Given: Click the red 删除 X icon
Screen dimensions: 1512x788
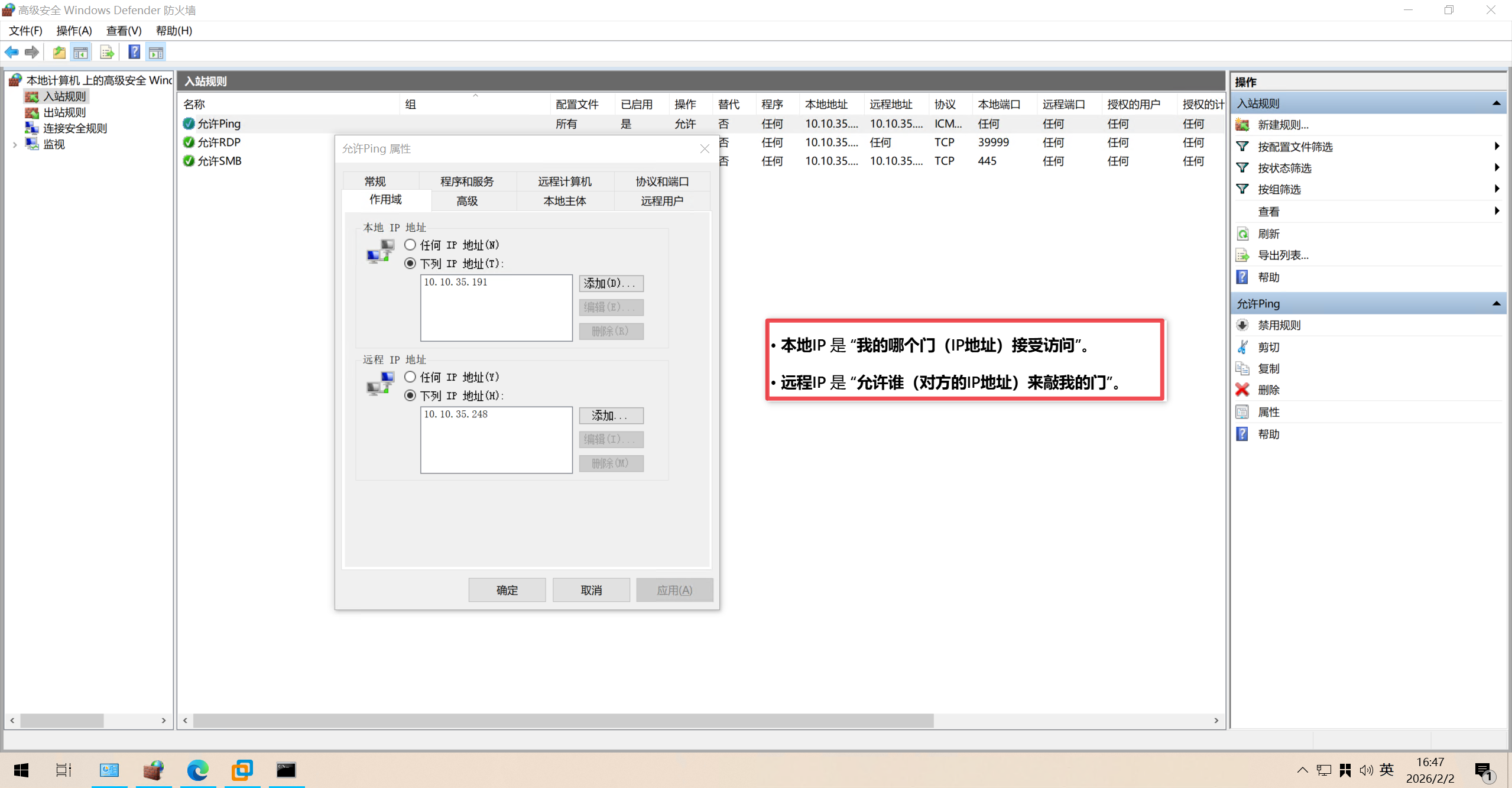Looking at the screenshot, I should pyautogui.click(x=1242, y=390).
